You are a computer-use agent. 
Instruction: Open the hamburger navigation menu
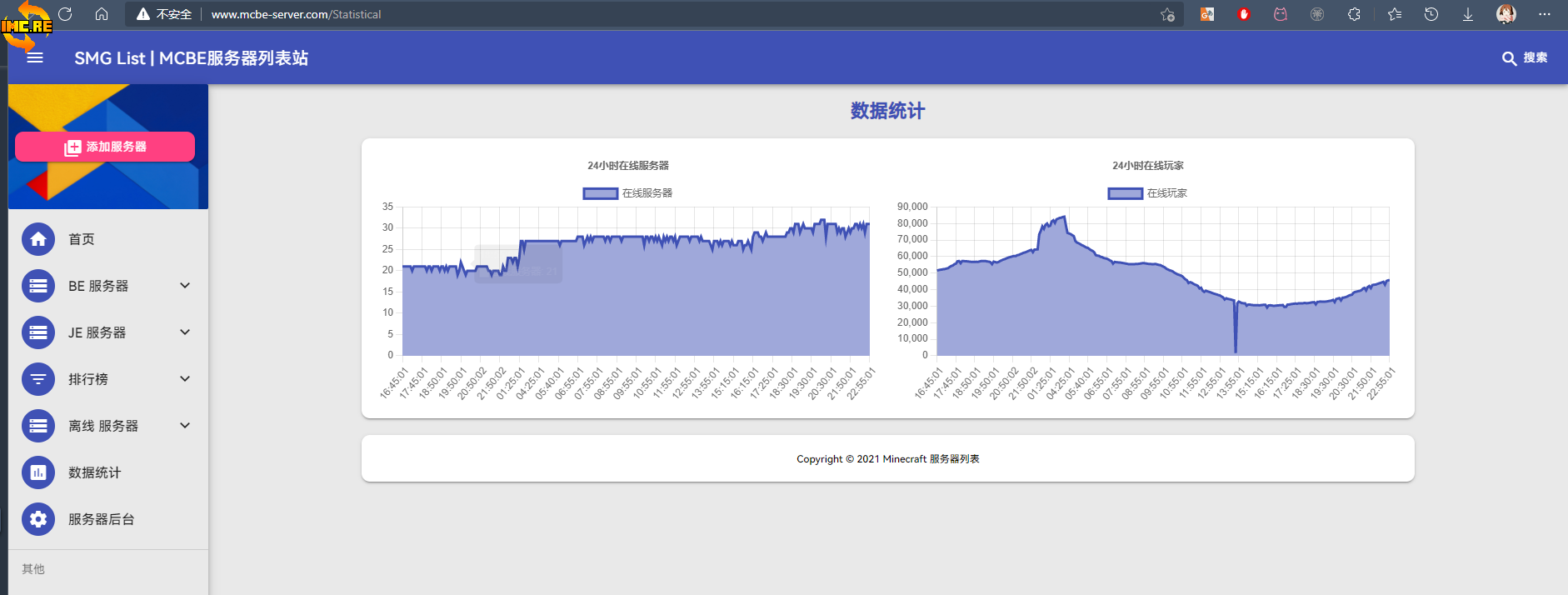pyautogui.click(x=35, y=57)
